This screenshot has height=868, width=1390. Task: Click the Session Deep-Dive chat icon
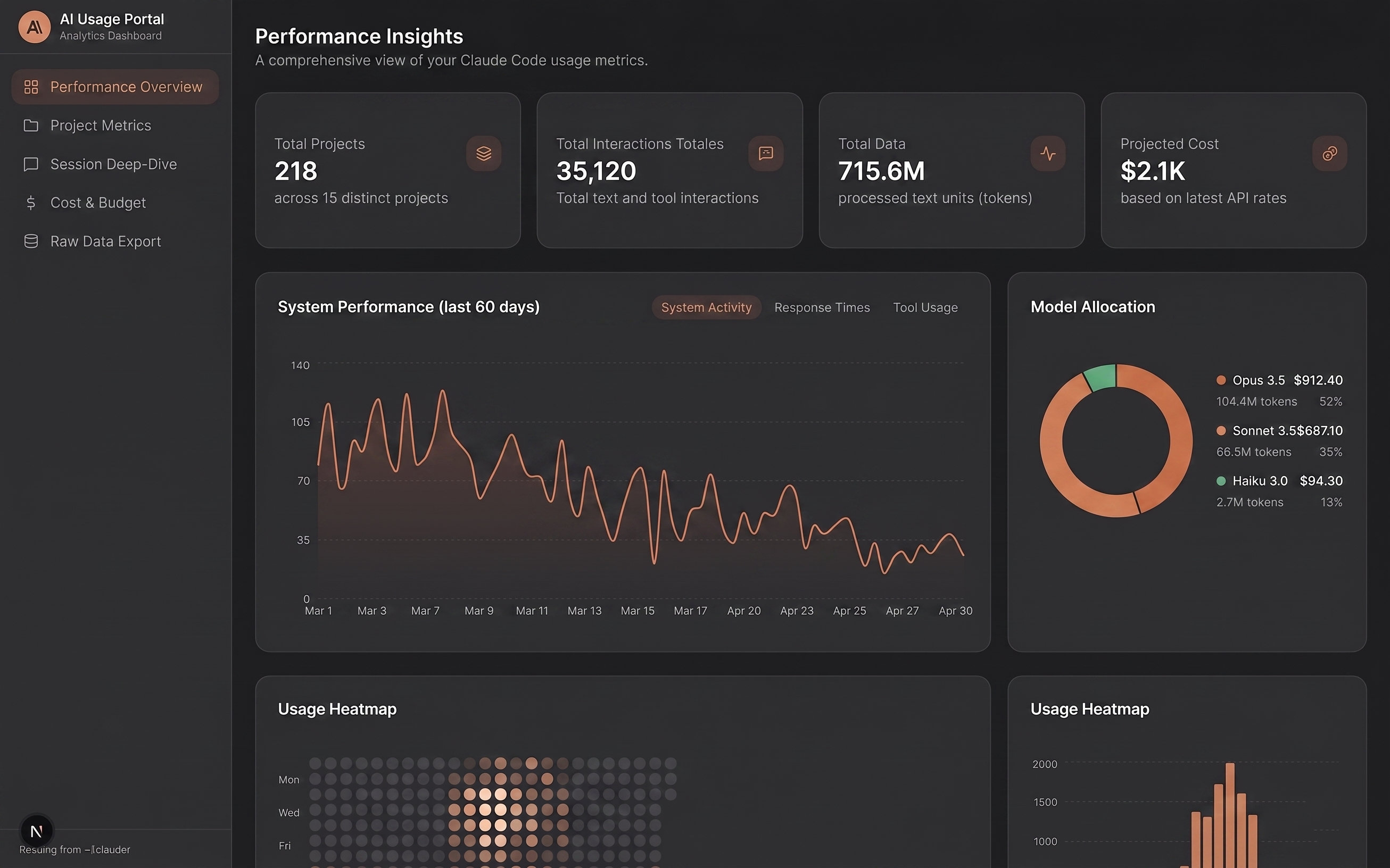click(31, 164)
